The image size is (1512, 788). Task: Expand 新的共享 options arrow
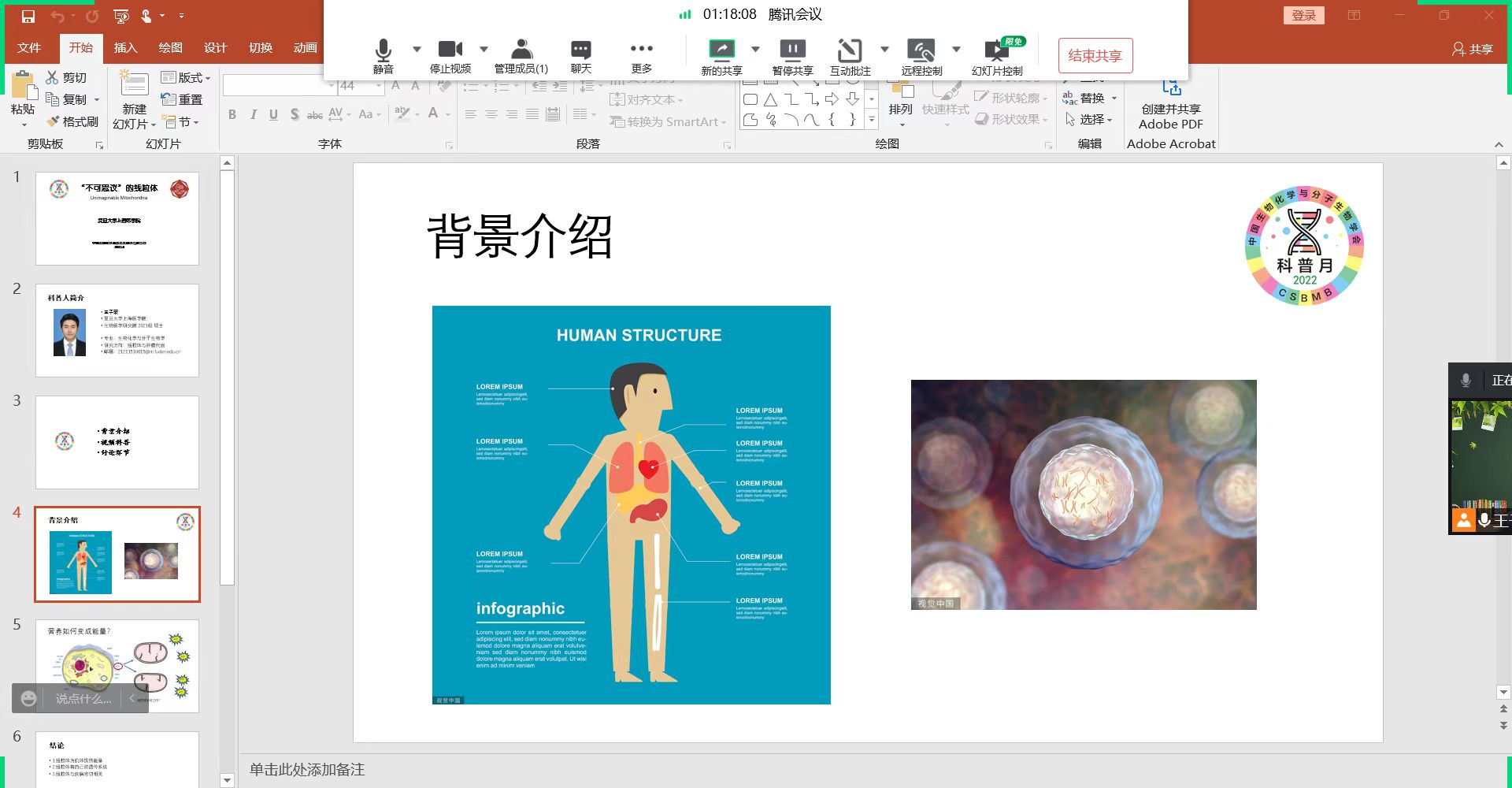(755, 49)
